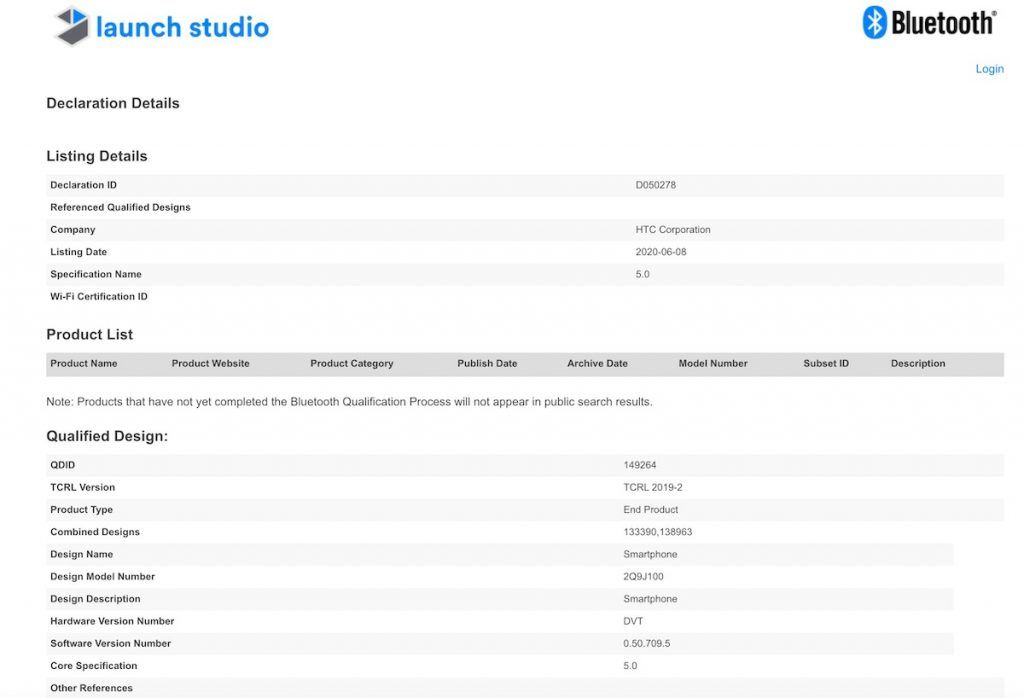Click the QDID label
Viewport: 1024px width, 698px height.
(x=63, y=465)
